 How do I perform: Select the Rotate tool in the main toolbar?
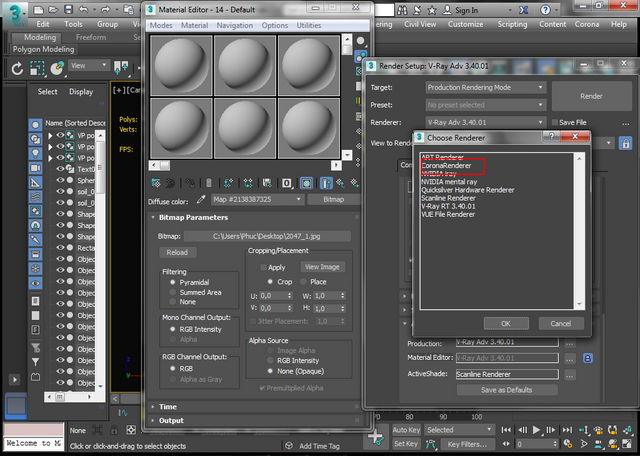tap(17, 68)
